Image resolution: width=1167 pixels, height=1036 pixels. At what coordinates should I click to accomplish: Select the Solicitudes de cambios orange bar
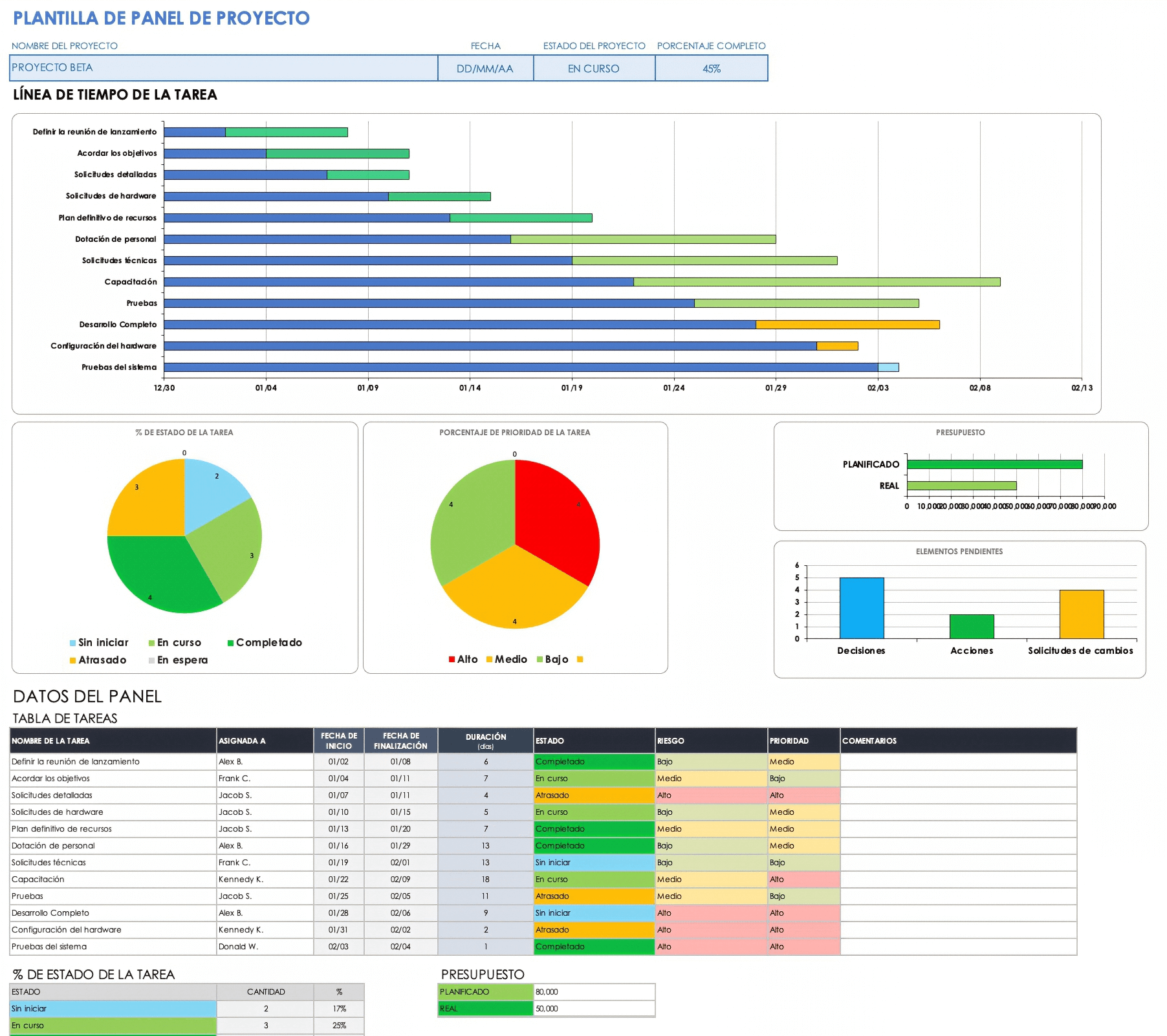(1082, 614)
